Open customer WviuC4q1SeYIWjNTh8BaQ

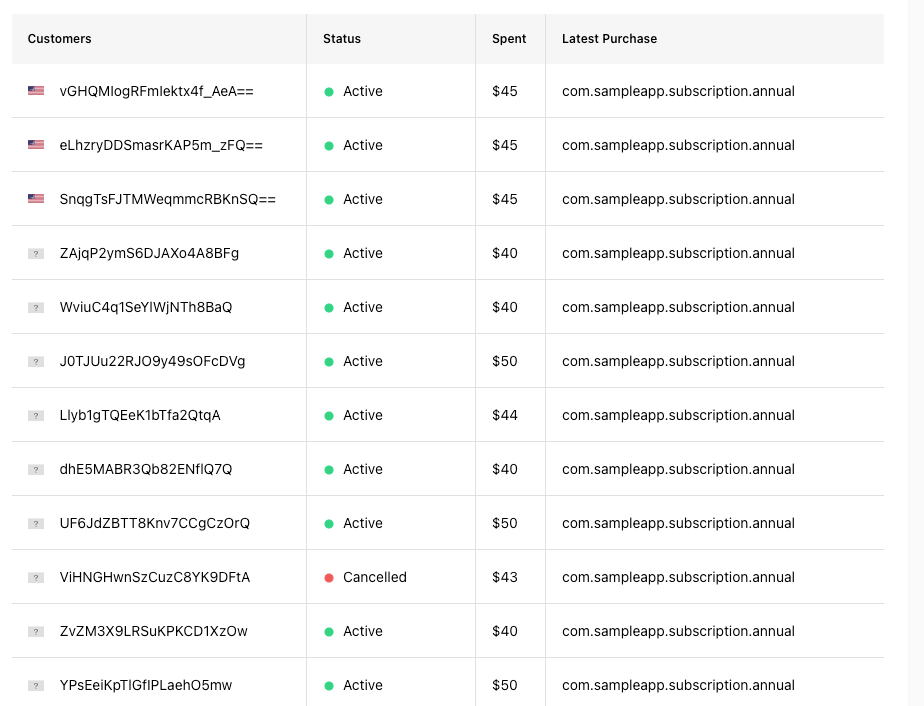pyautogui.click(x=146, y=308)
